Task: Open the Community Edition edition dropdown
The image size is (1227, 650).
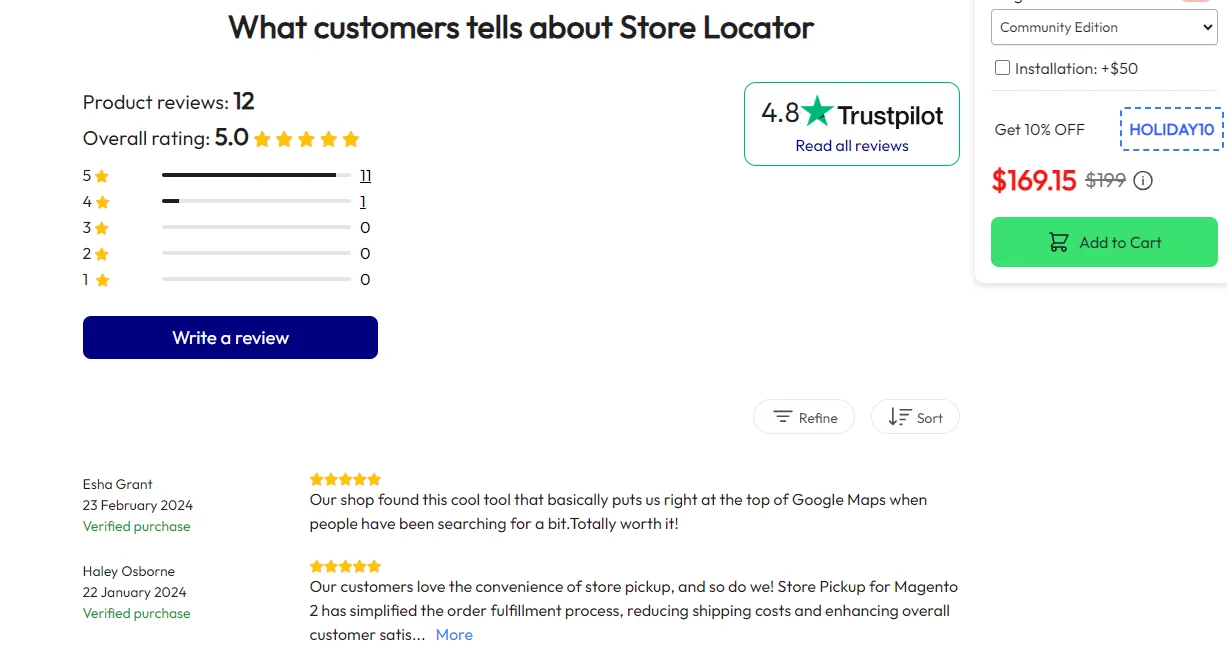Action: pos(1103,27)
